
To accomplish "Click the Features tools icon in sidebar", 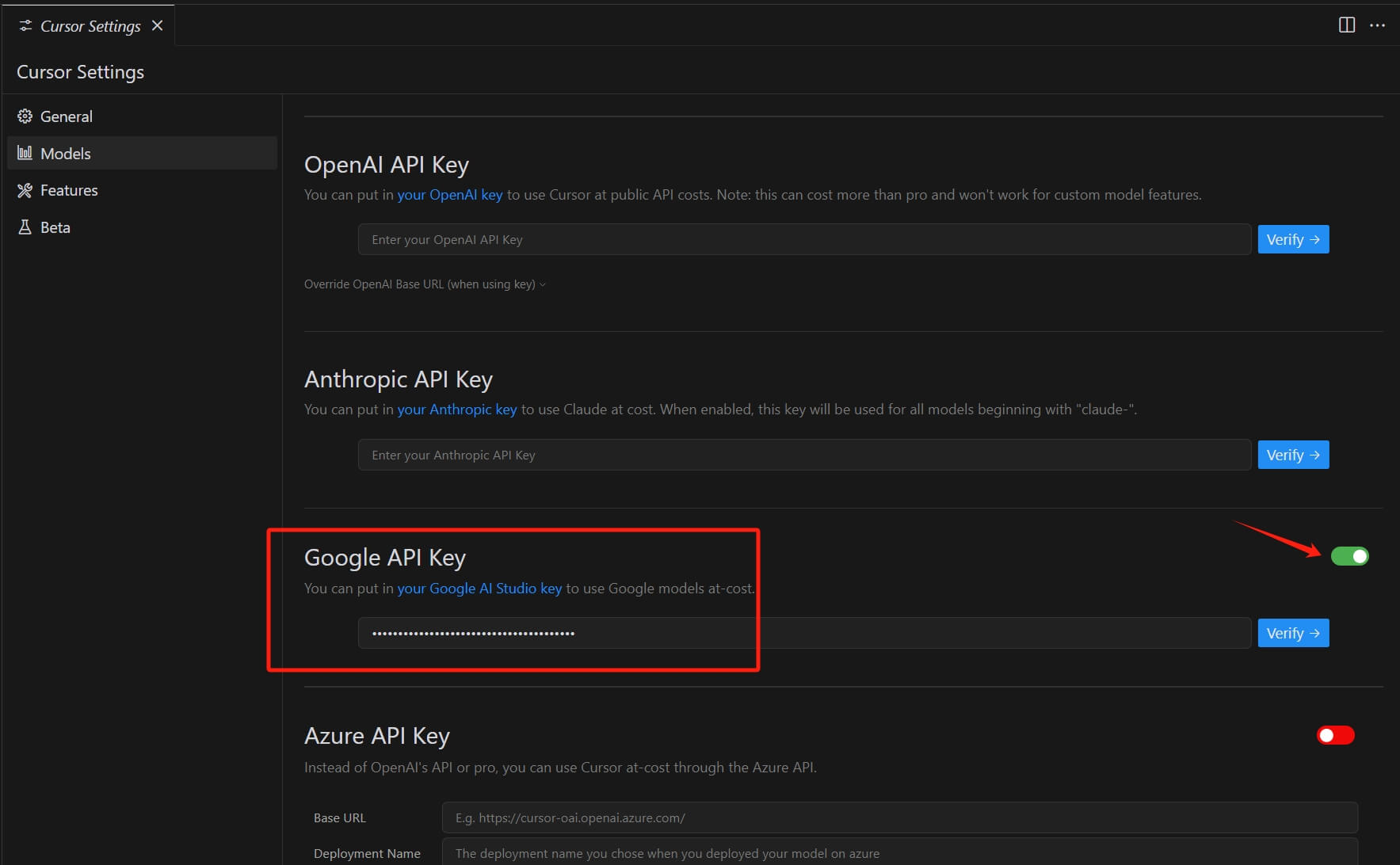I will click(25, 190).
